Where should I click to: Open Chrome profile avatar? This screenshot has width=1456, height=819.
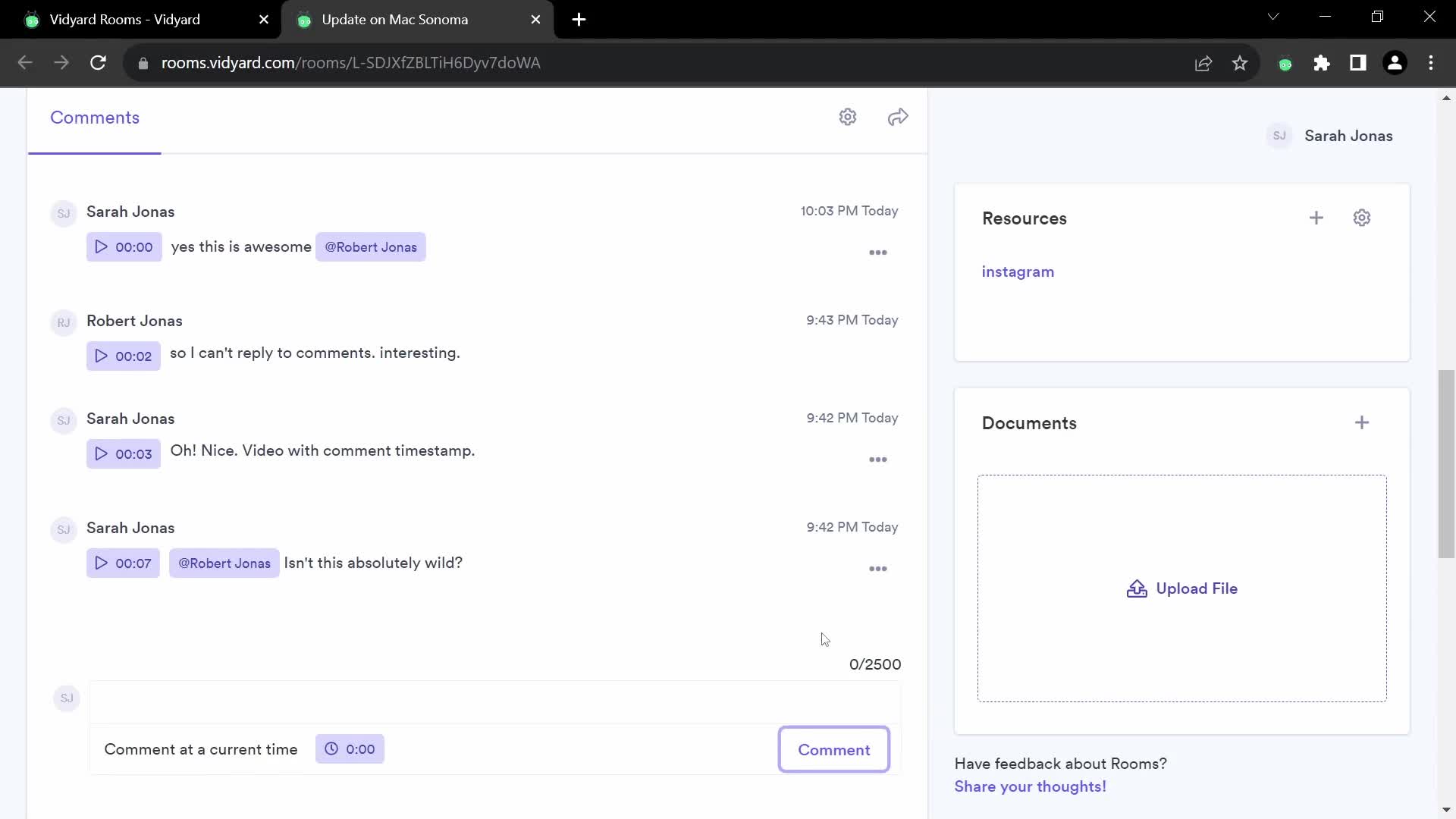click(x=1395, y=63)
